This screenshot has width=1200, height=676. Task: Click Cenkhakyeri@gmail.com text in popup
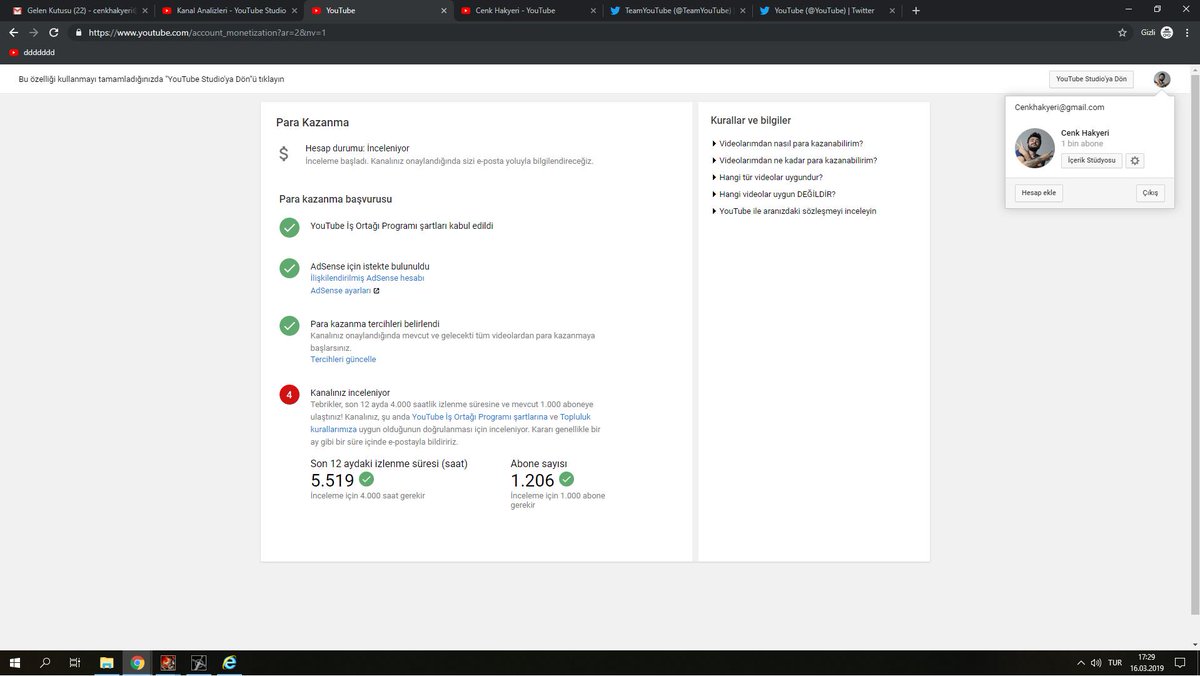(1059, 107)
